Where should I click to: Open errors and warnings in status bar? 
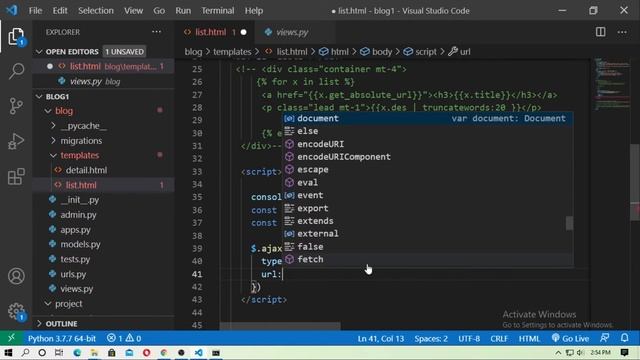point(124,338)
